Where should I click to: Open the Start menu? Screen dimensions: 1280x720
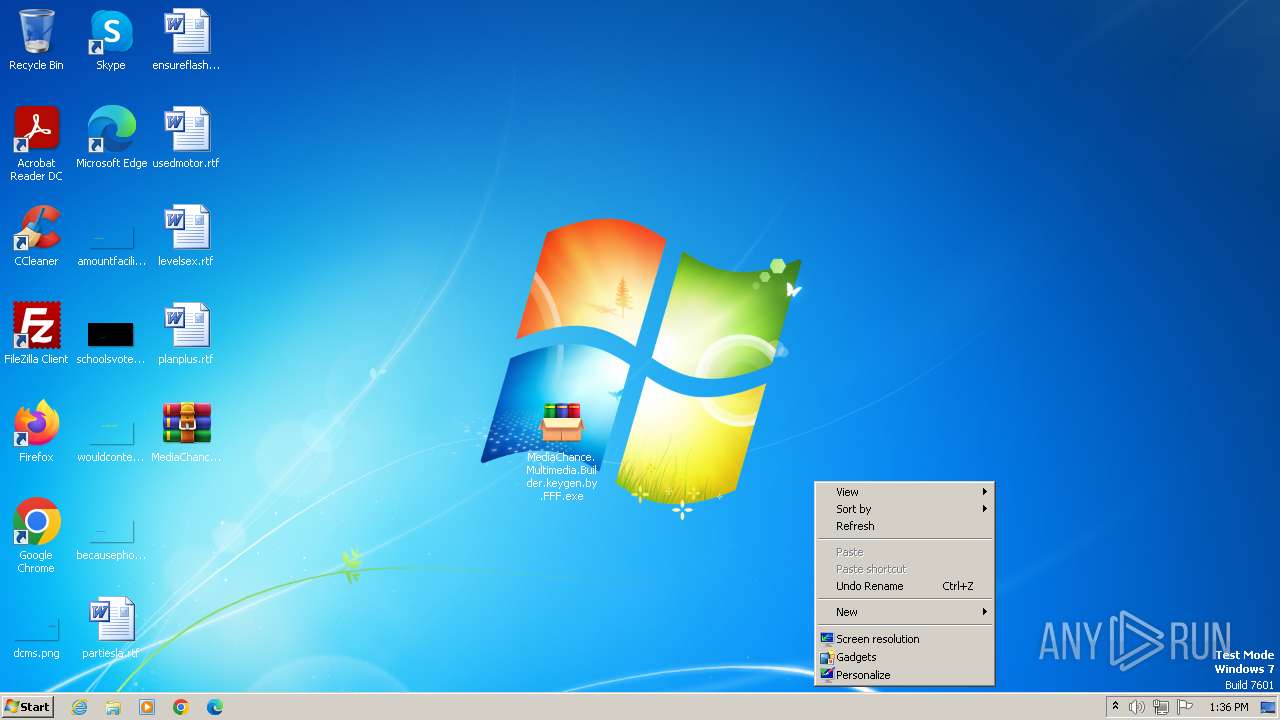[x=28, y=707]
